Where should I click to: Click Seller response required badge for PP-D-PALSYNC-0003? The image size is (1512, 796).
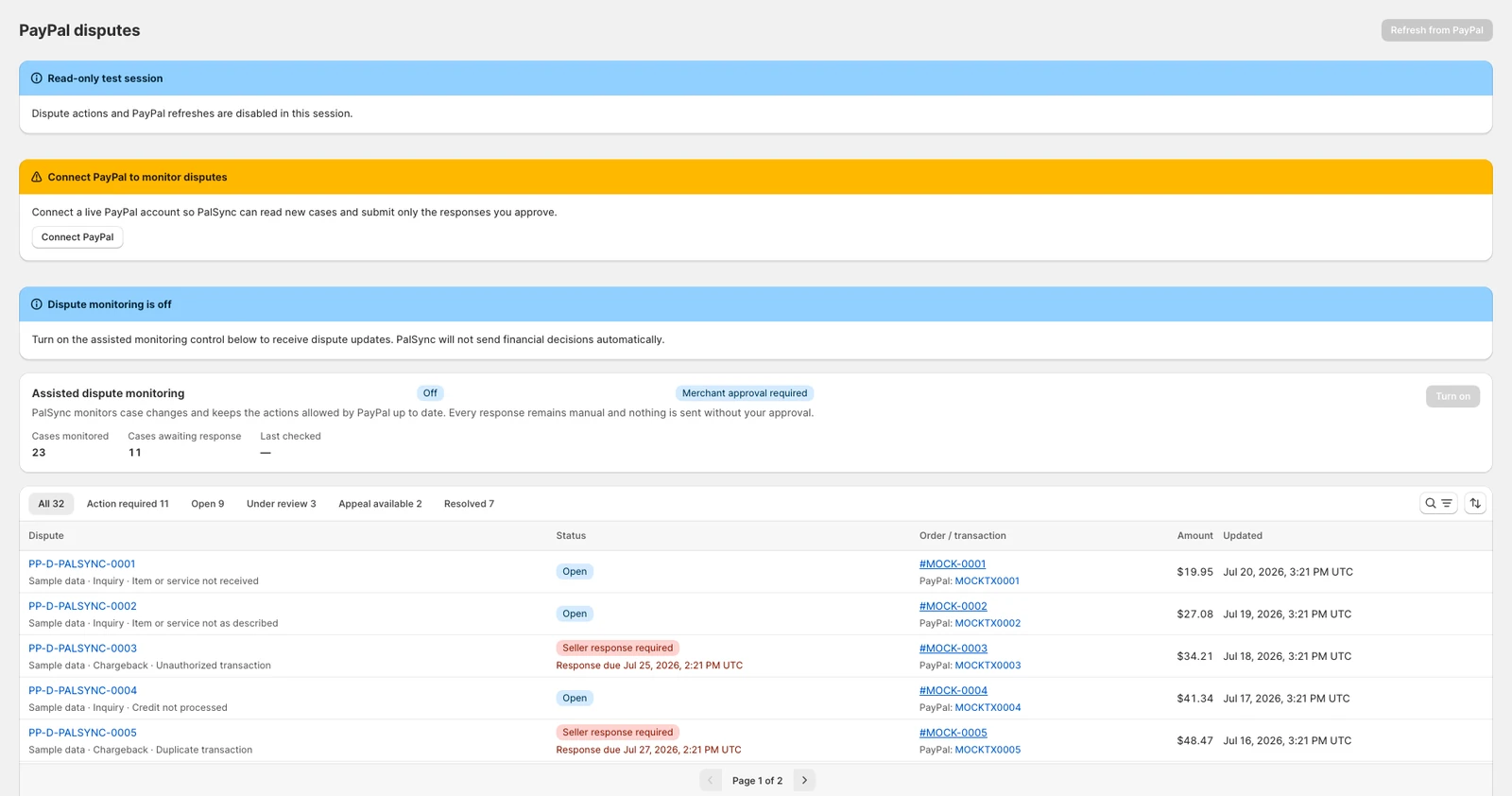point(618,649)
